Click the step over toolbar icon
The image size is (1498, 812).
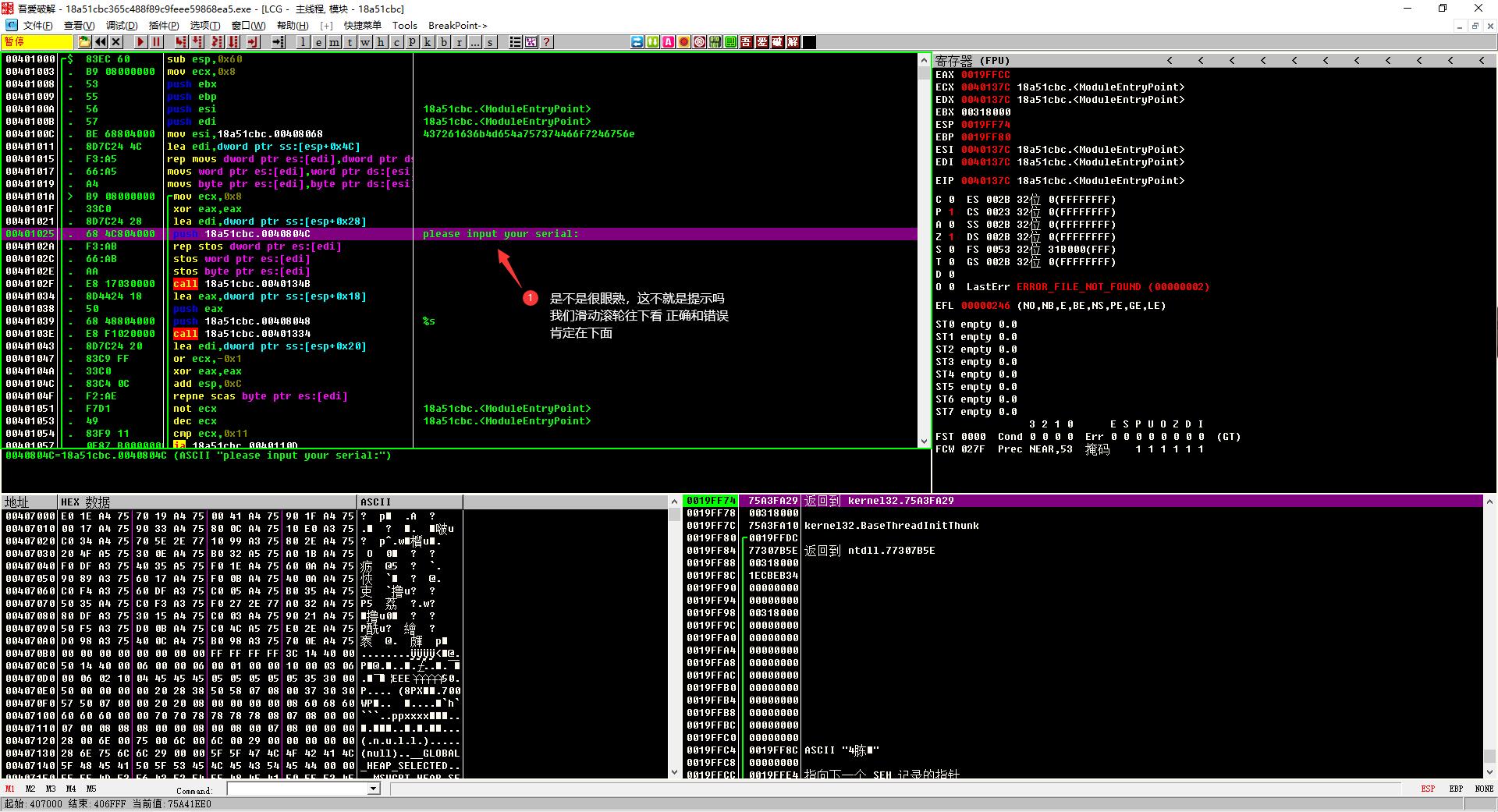(198, 42)
